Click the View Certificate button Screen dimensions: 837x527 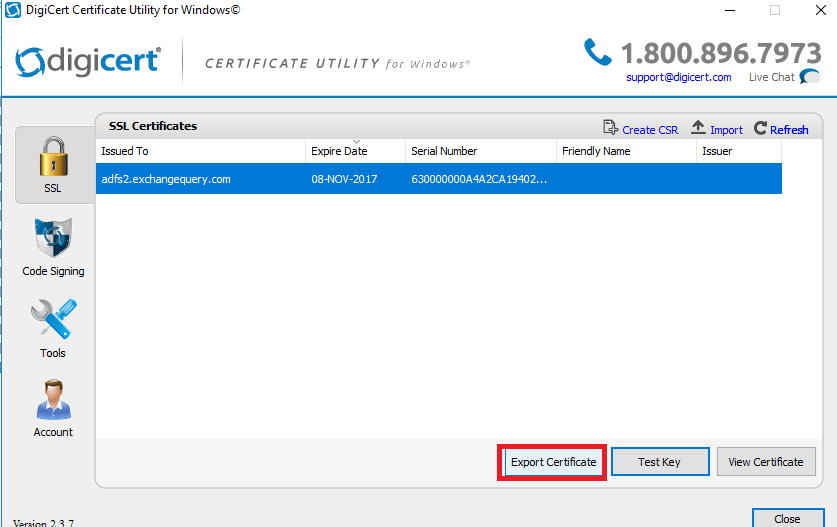point(765,462)
